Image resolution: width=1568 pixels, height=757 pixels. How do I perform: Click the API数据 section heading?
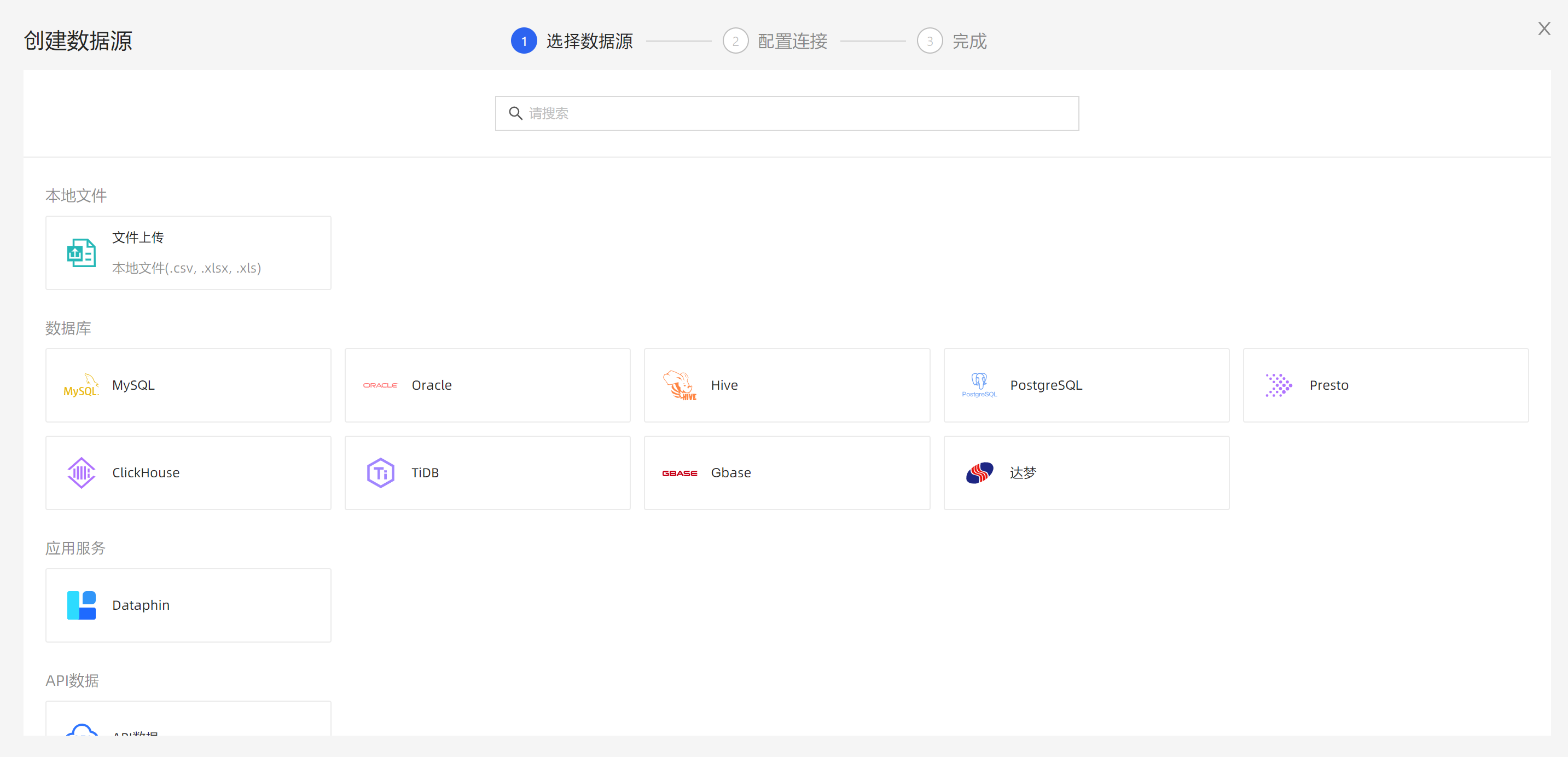point(72,681)
